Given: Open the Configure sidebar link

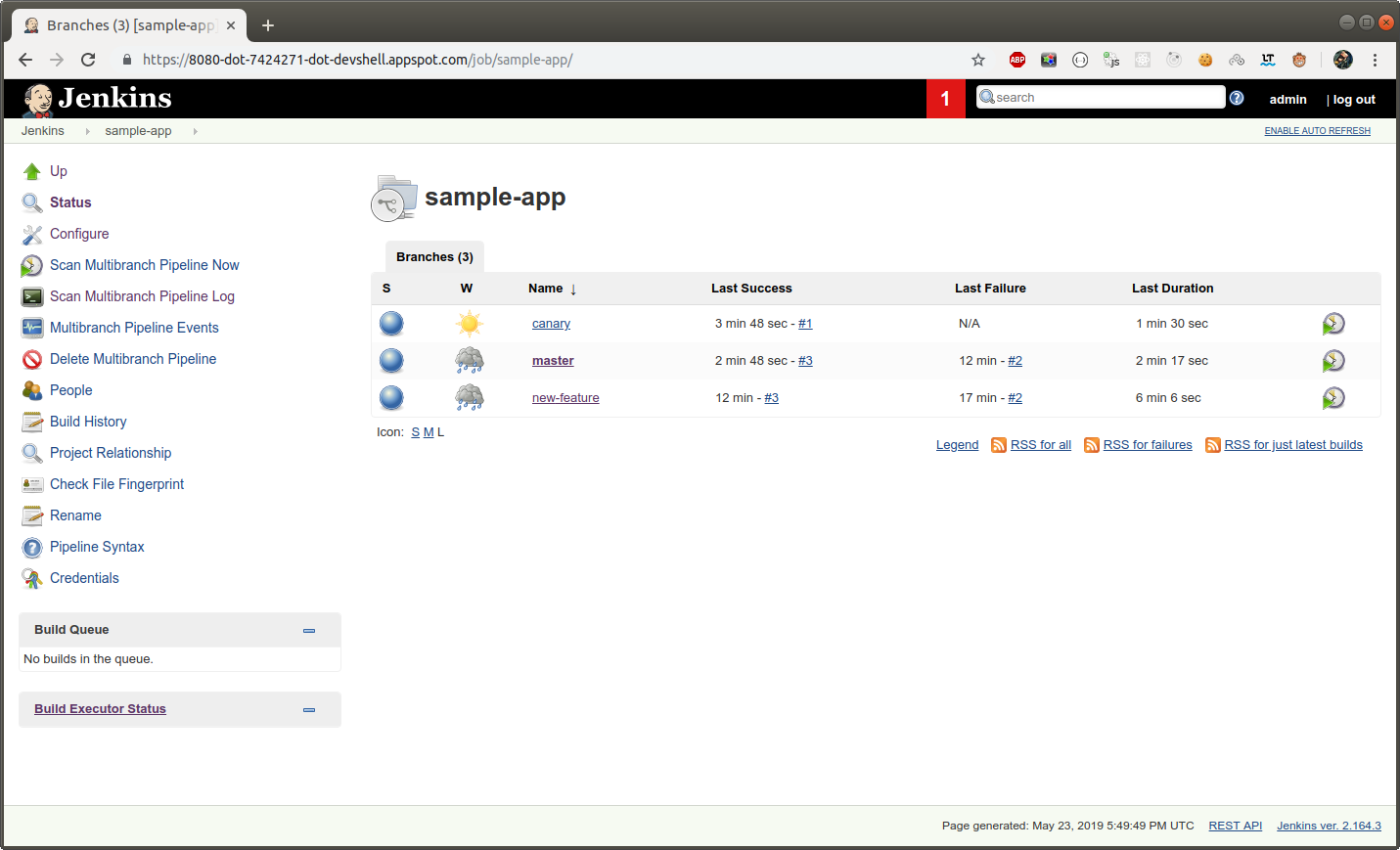Looking at the screenshot, I should tap(79, 234).
